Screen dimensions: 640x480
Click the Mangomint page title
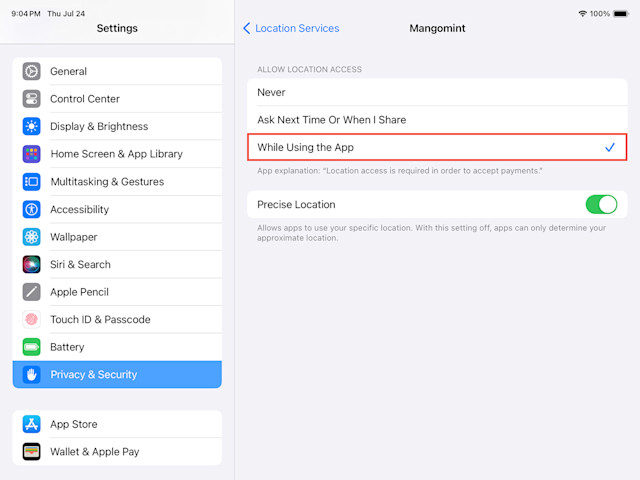point(437,28)
